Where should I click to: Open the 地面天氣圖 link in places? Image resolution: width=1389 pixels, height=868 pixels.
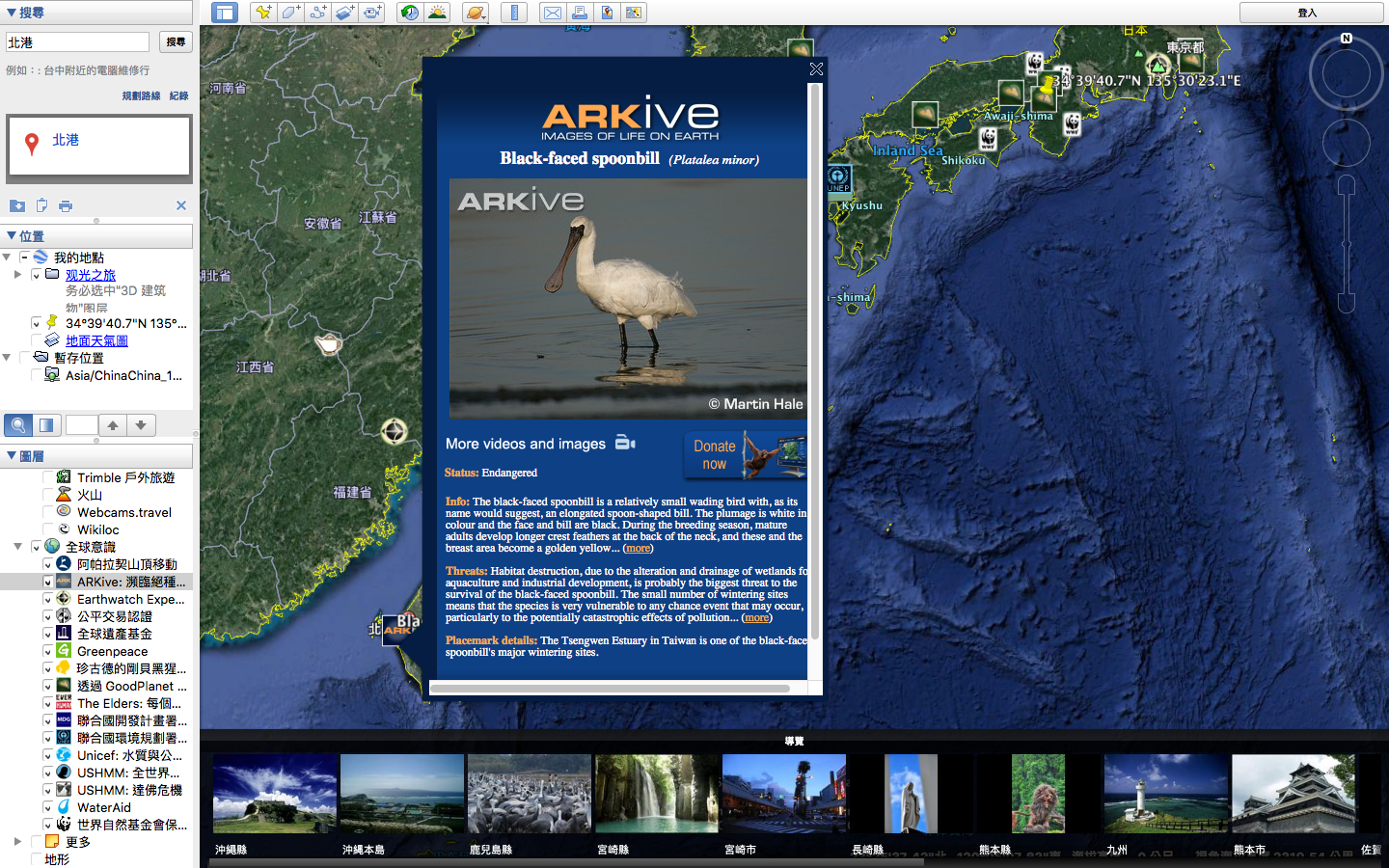tap(96, 340)
